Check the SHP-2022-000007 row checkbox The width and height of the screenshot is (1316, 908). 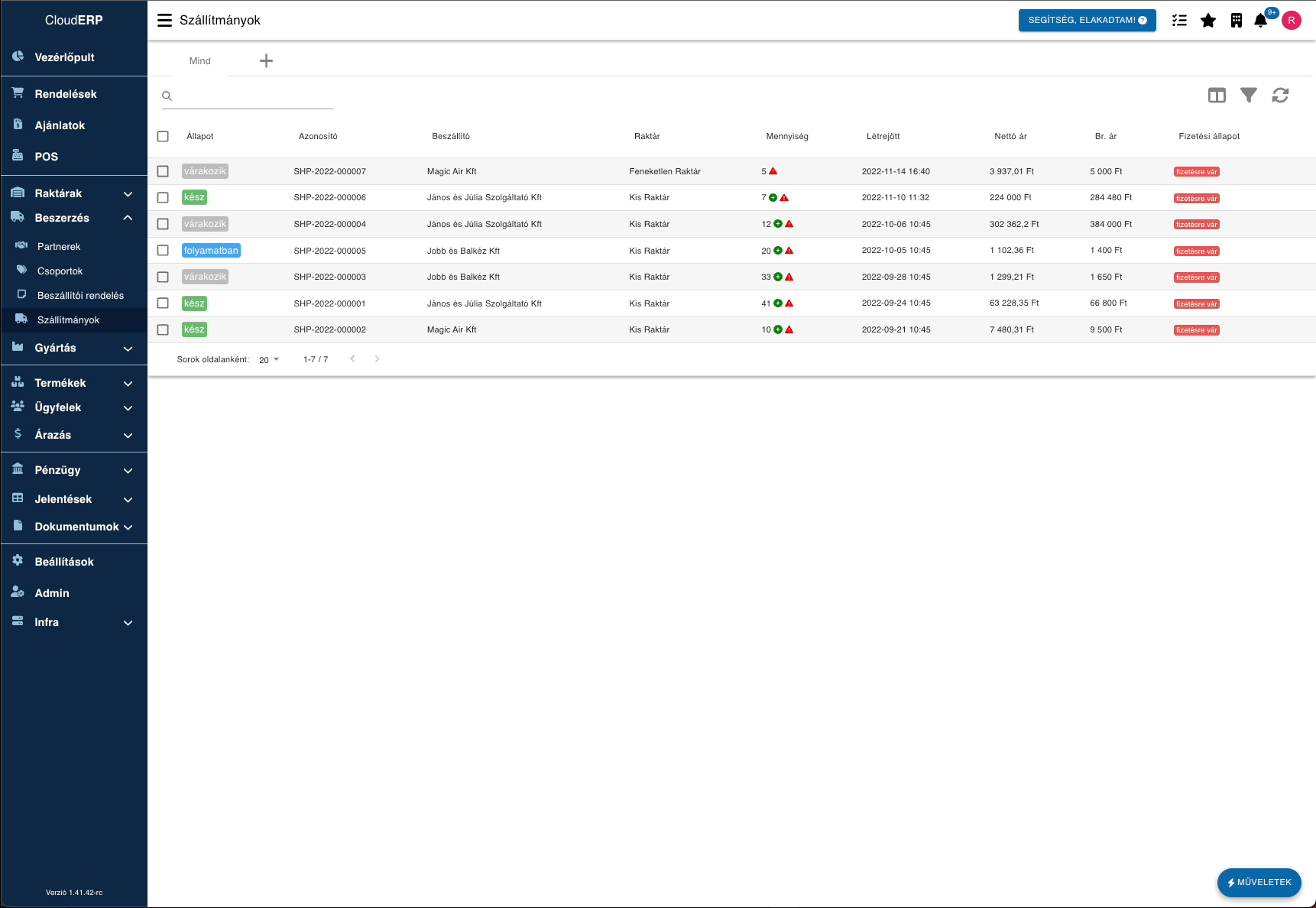coord(163,171)
